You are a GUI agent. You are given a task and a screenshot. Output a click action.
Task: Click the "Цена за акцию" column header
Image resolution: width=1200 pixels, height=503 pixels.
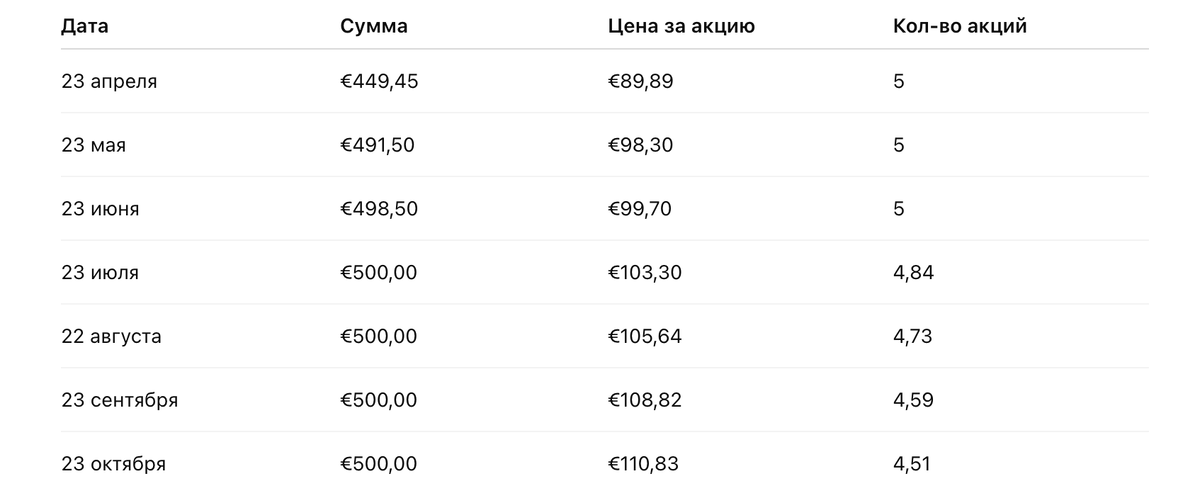tap(681, 27)
